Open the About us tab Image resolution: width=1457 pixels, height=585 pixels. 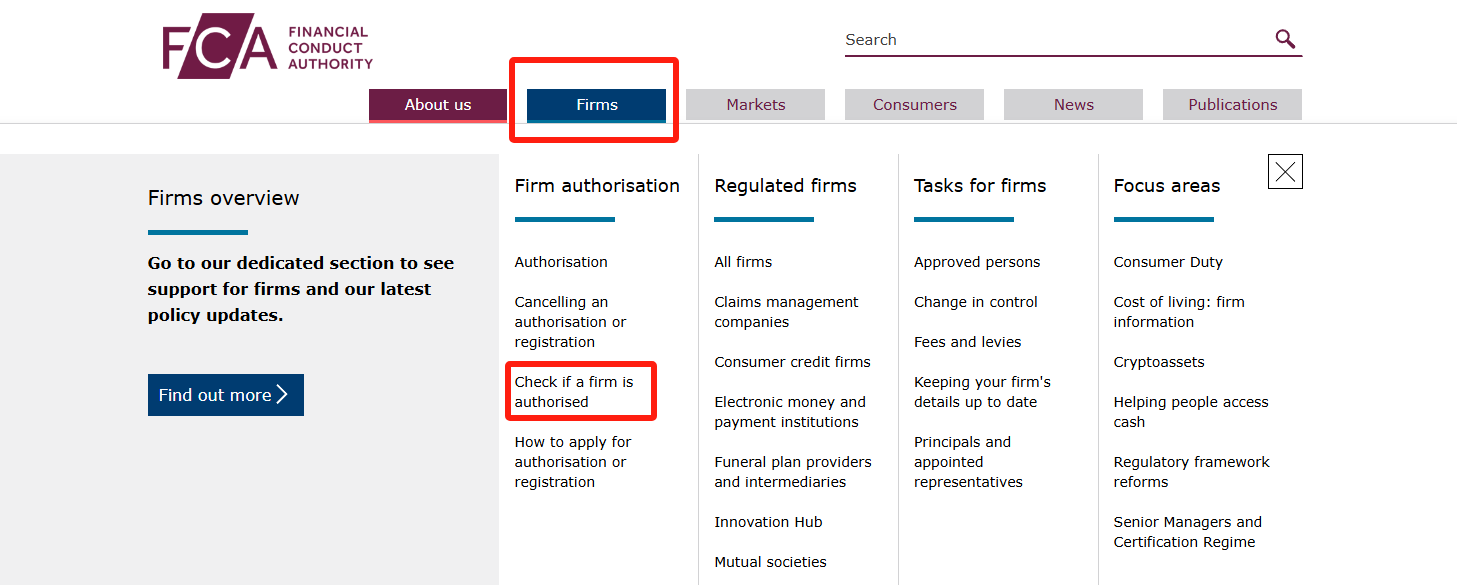click(x=438, y=105)
